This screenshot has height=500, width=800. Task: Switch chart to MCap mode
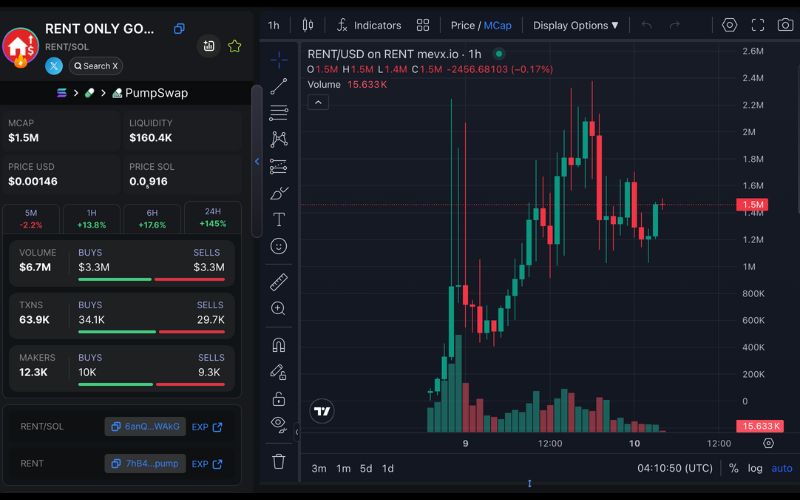(x=497, y=25)
